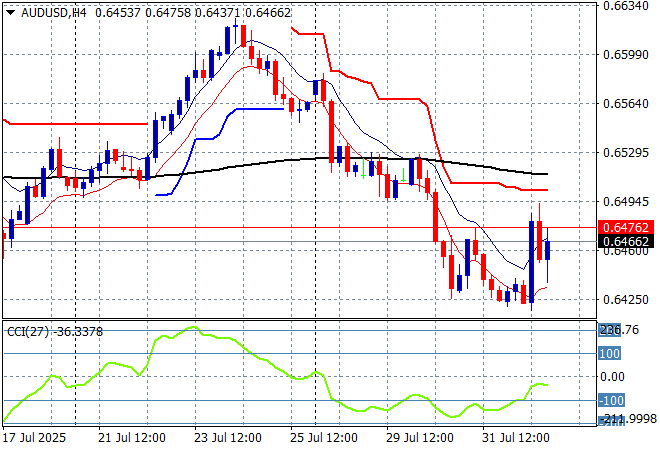Select the 31 Jul 12:00 time label
The width and height of the screenshot is (660, 450).
pos(516,438)
